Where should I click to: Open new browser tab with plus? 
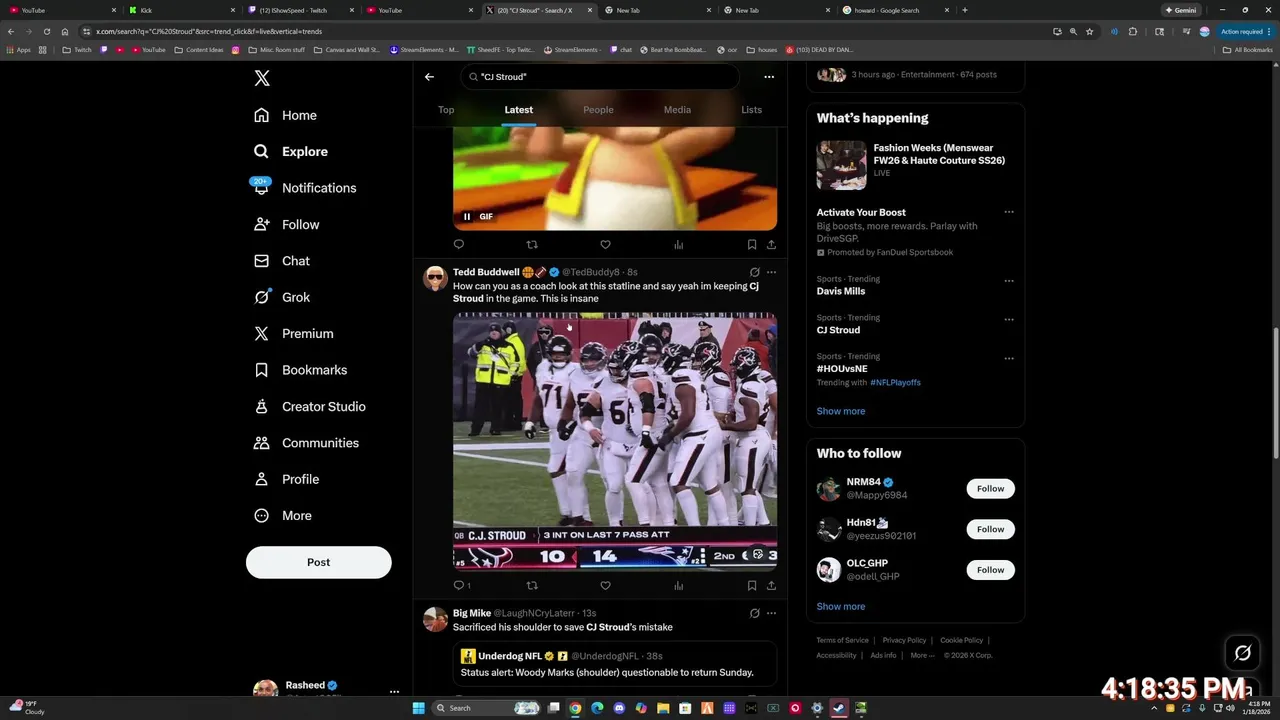click(x=964, y=10)
